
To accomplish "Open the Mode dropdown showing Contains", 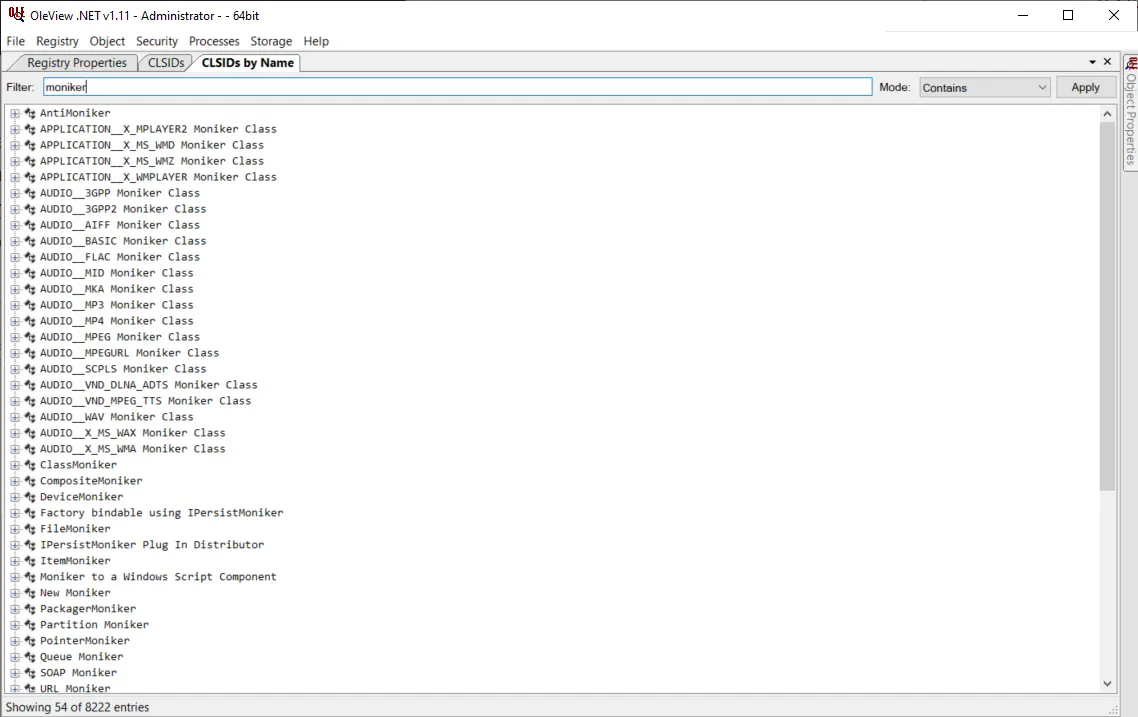I will point(984,88).
